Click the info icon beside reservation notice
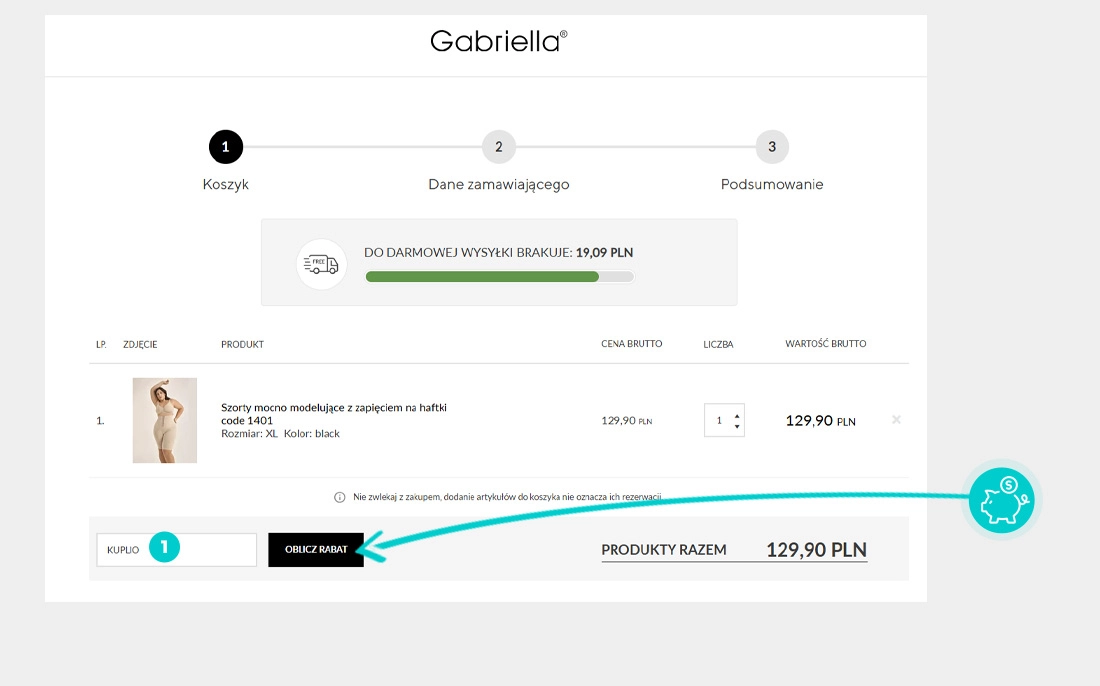This screenshot has height=686, width=1100. (340, 497)
